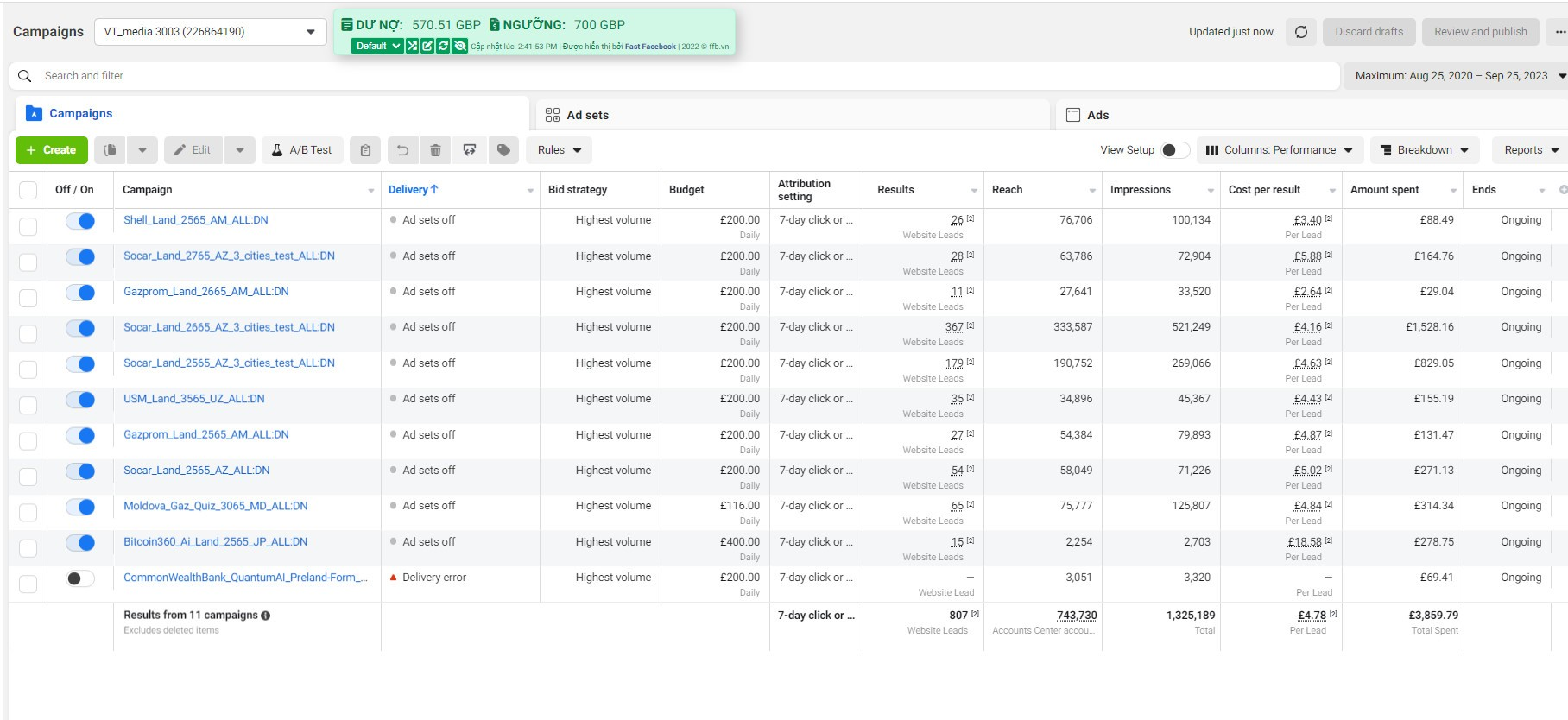
Task: Click the hide eye icon in green overlay
Action: 460,46
